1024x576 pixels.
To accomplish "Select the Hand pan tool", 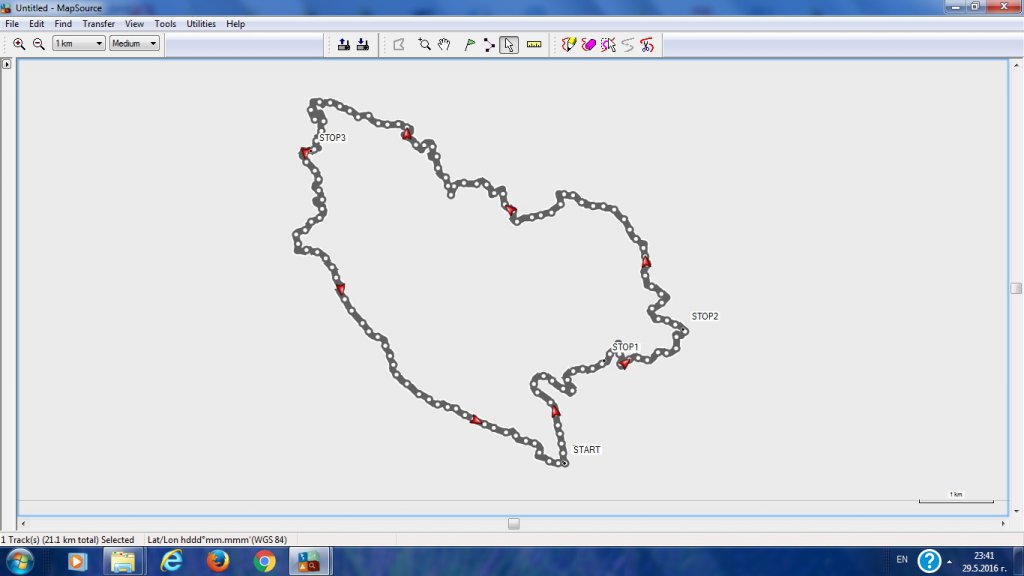I will click(x=444, y=44).
